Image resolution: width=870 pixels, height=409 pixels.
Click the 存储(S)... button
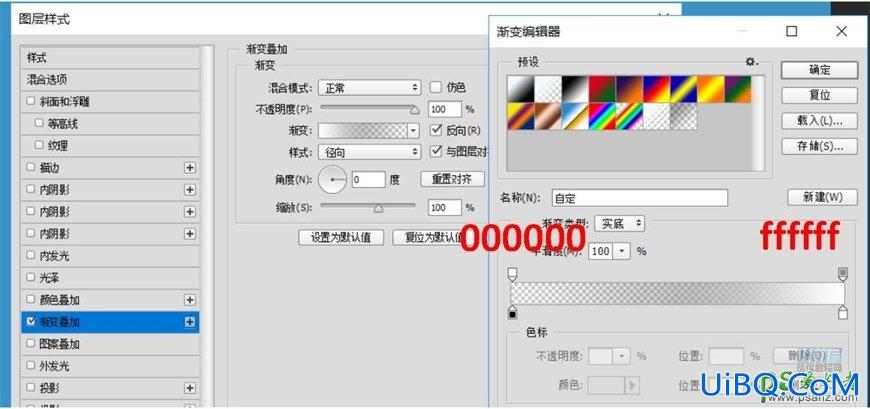pyautogui.click(x=820, y=147)
